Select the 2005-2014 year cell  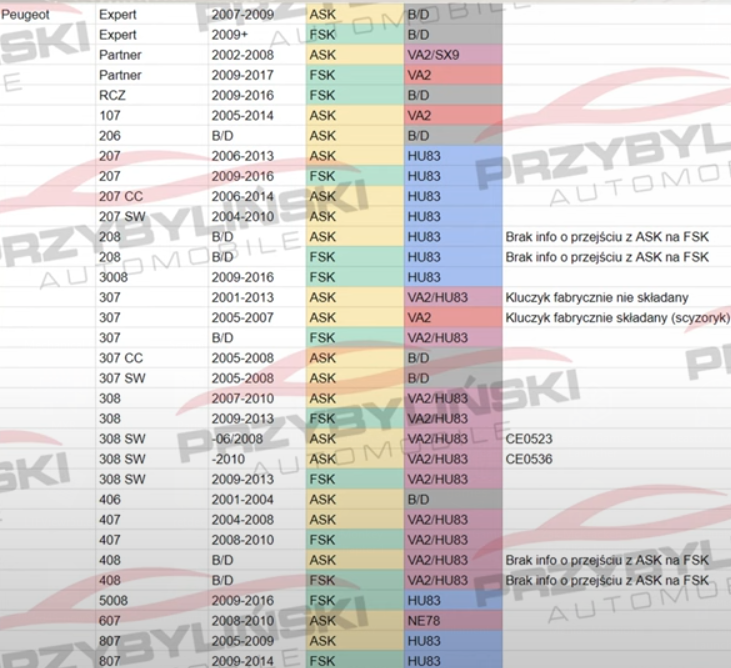pyautogui.click(x=257, y=115)
